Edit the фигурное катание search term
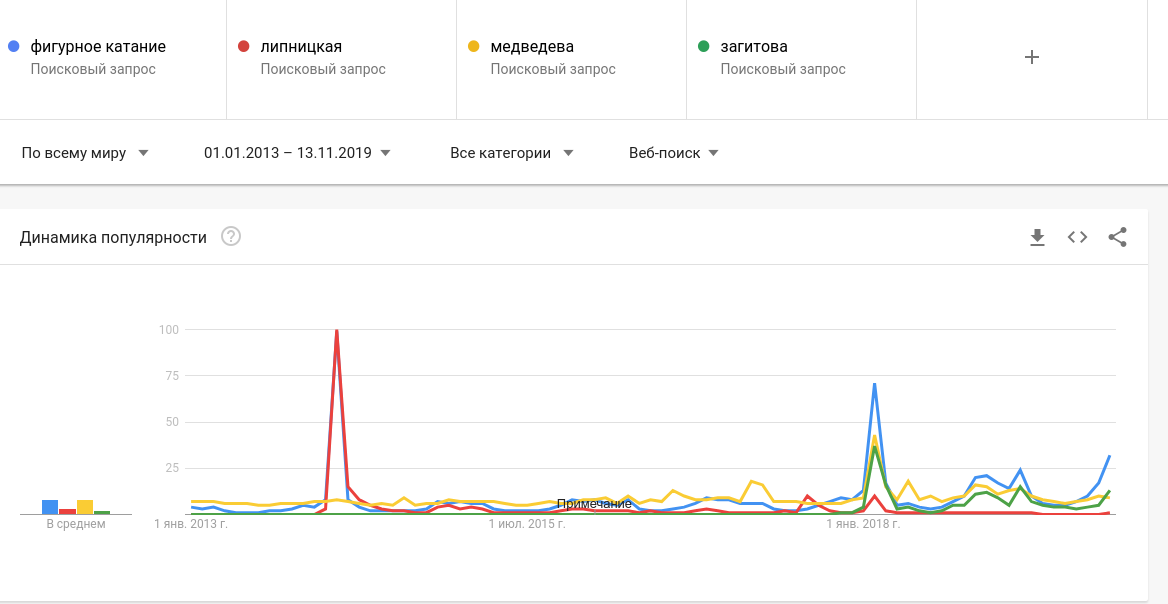This screenshot has height=604, width=1168. tap(98, 47)
